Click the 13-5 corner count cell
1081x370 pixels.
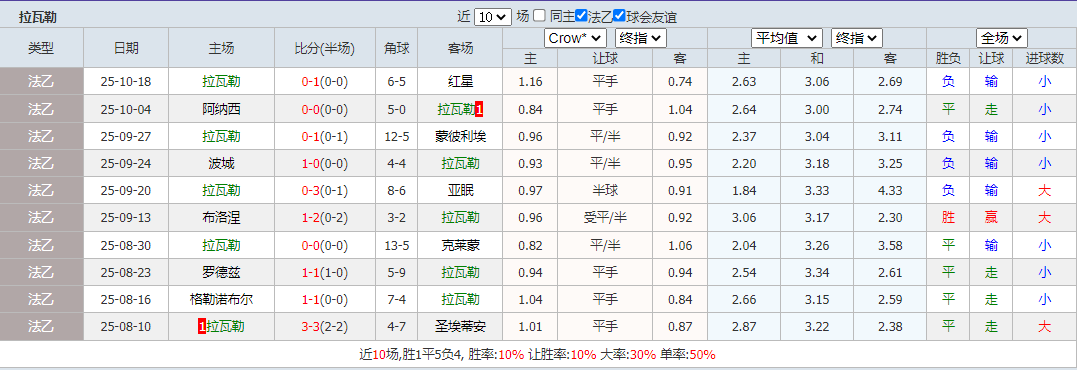(x=396, y=245)
